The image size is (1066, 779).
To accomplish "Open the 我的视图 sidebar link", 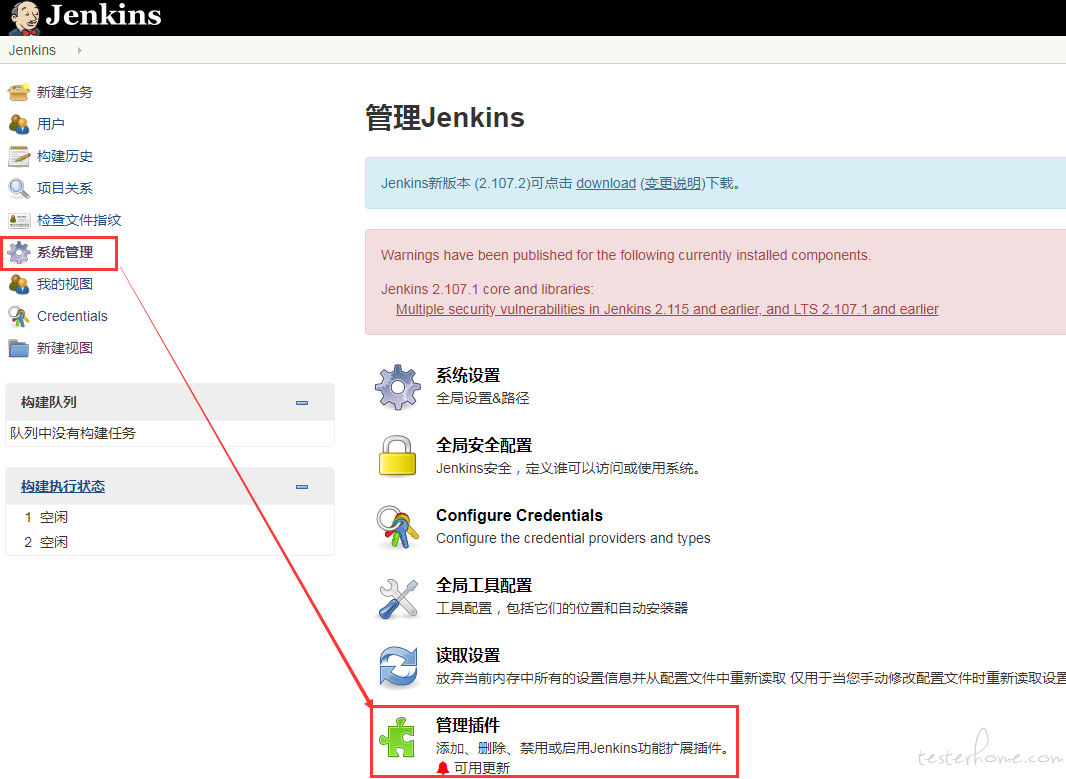I will pyautogui.click(x=65, y=284).
